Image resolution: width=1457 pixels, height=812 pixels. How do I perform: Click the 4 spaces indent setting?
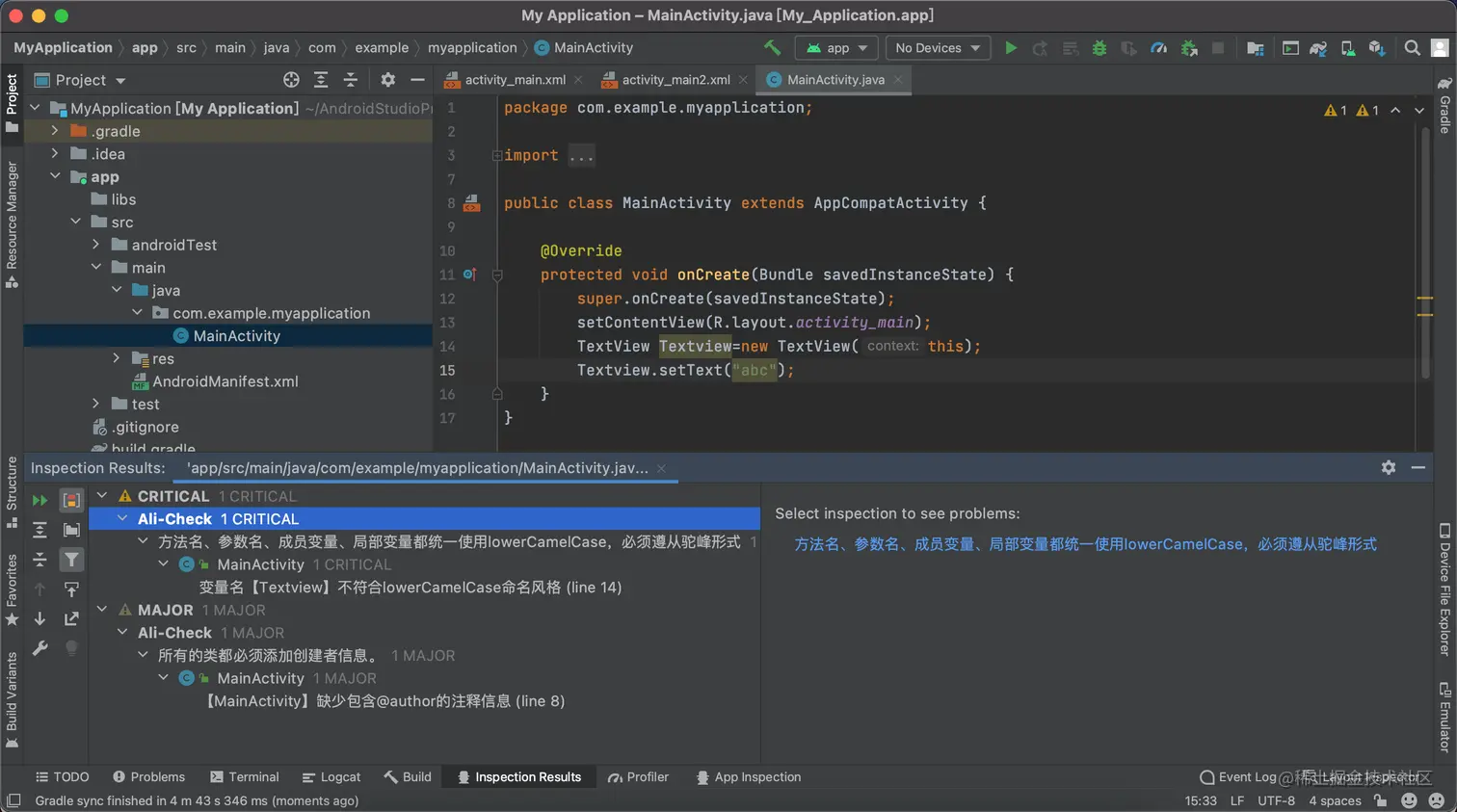click(x=1335, y=800)
